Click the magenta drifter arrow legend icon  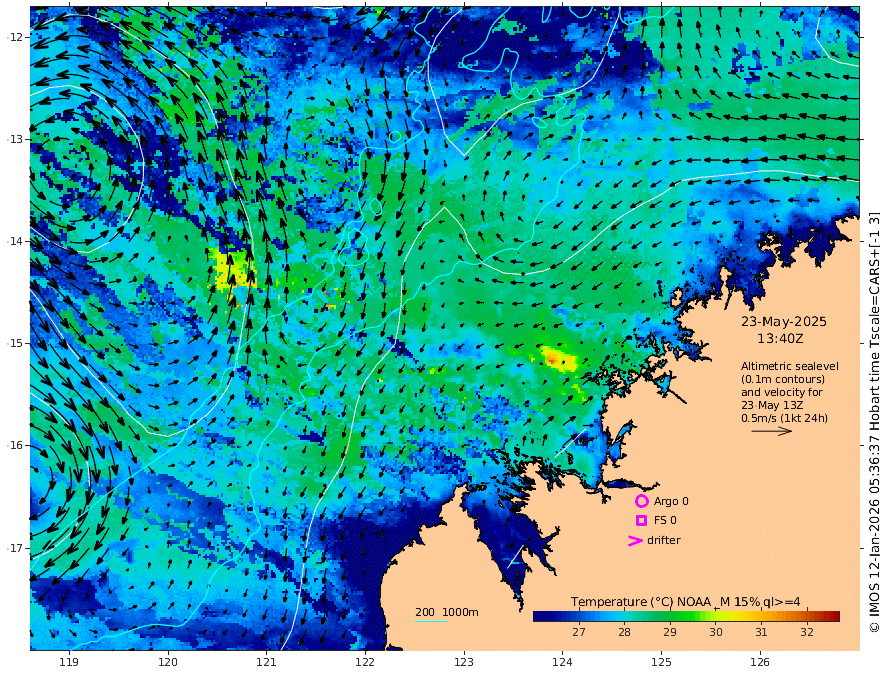(x=635, y=540)
